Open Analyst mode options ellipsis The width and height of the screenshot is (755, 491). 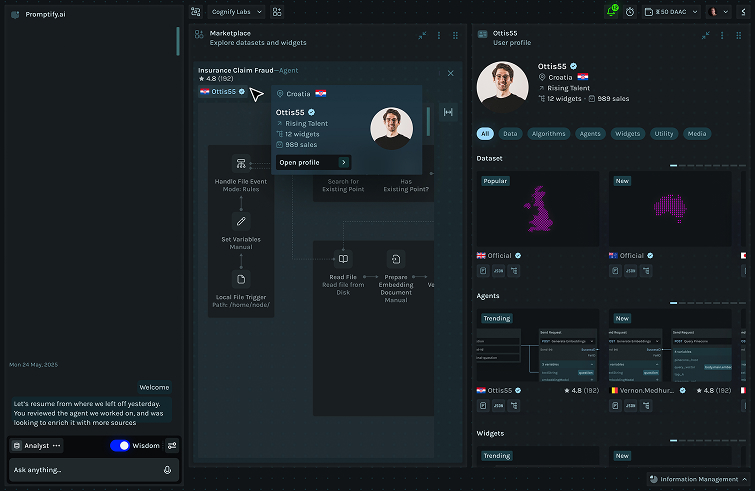[x=56, y=446]
